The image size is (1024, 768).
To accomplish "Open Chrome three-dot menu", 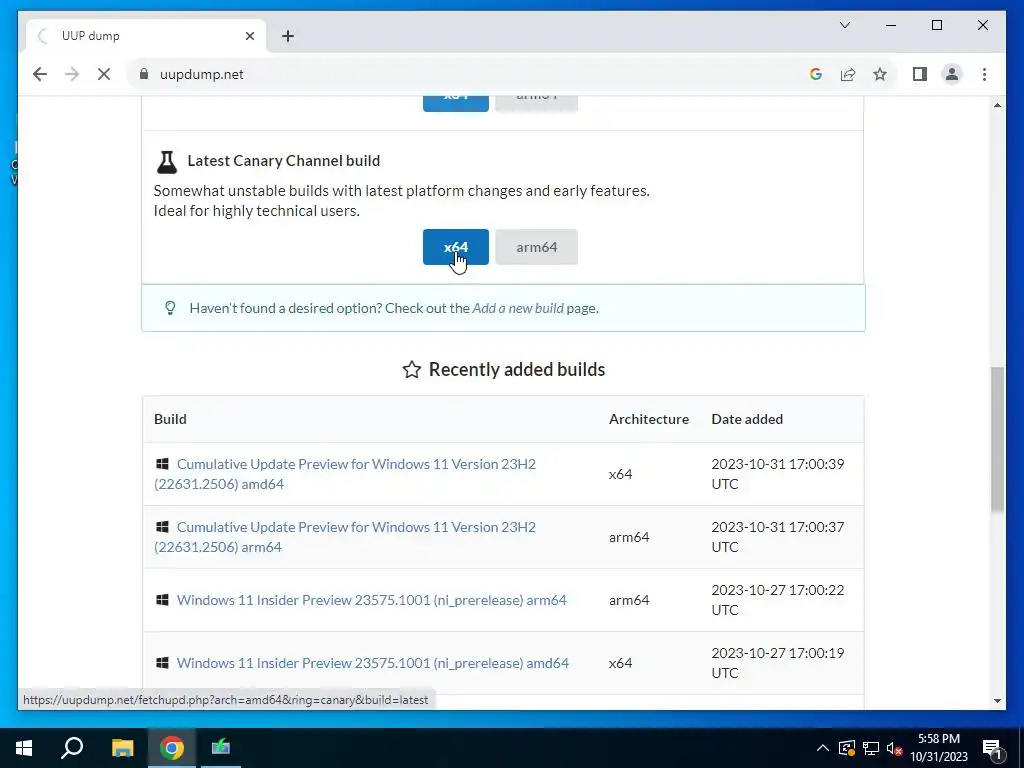I will coord(984,74).
